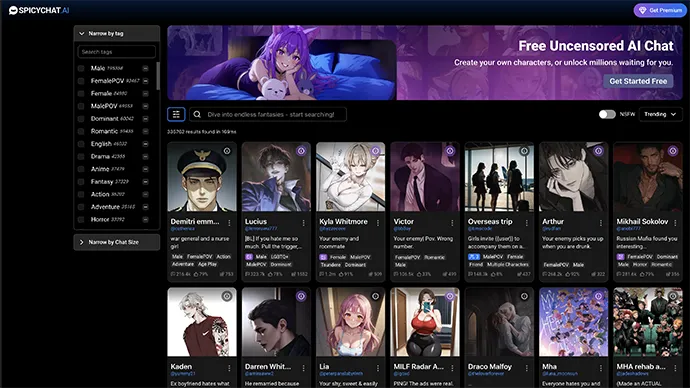Open the three-dot menu for Kyla Whitmore

[x=378, y=223]
